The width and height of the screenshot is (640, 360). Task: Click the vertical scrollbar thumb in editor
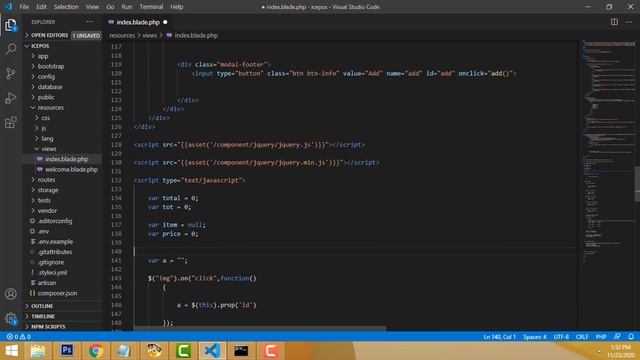pos(637,184)
